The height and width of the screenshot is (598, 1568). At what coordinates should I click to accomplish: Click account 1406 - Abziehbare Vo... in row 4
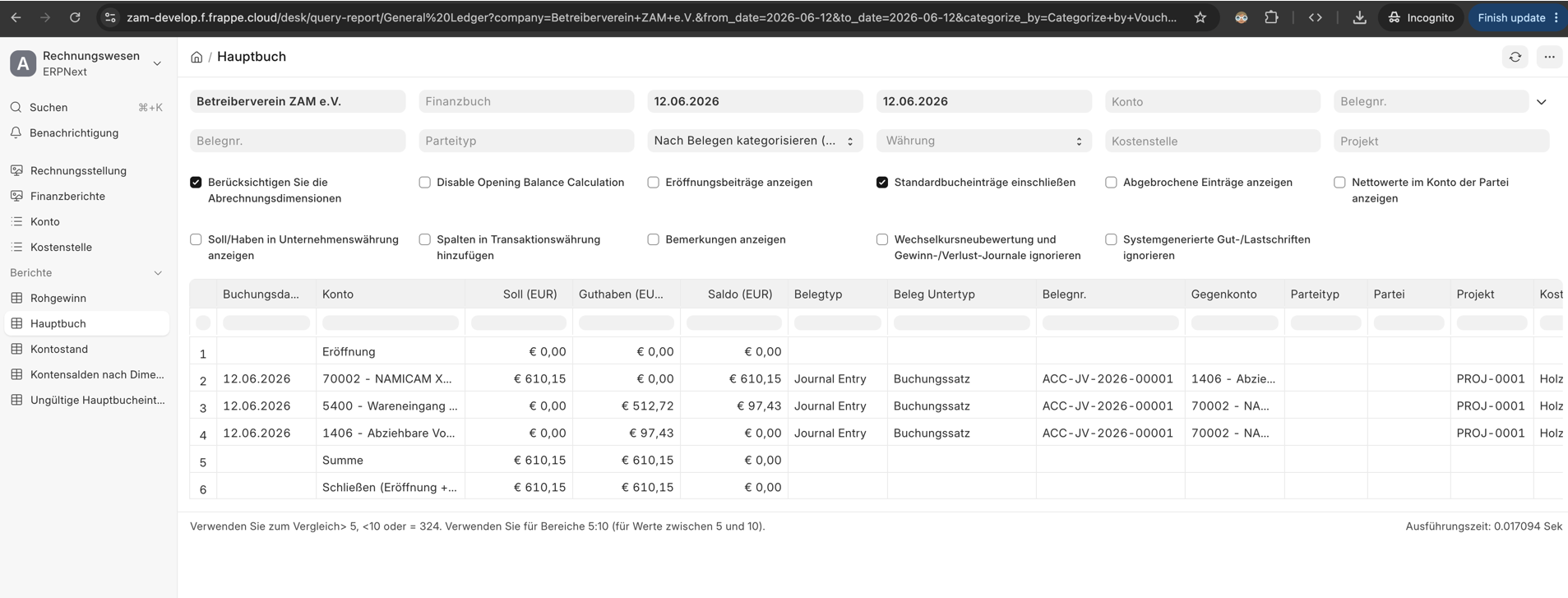[388, 433]
